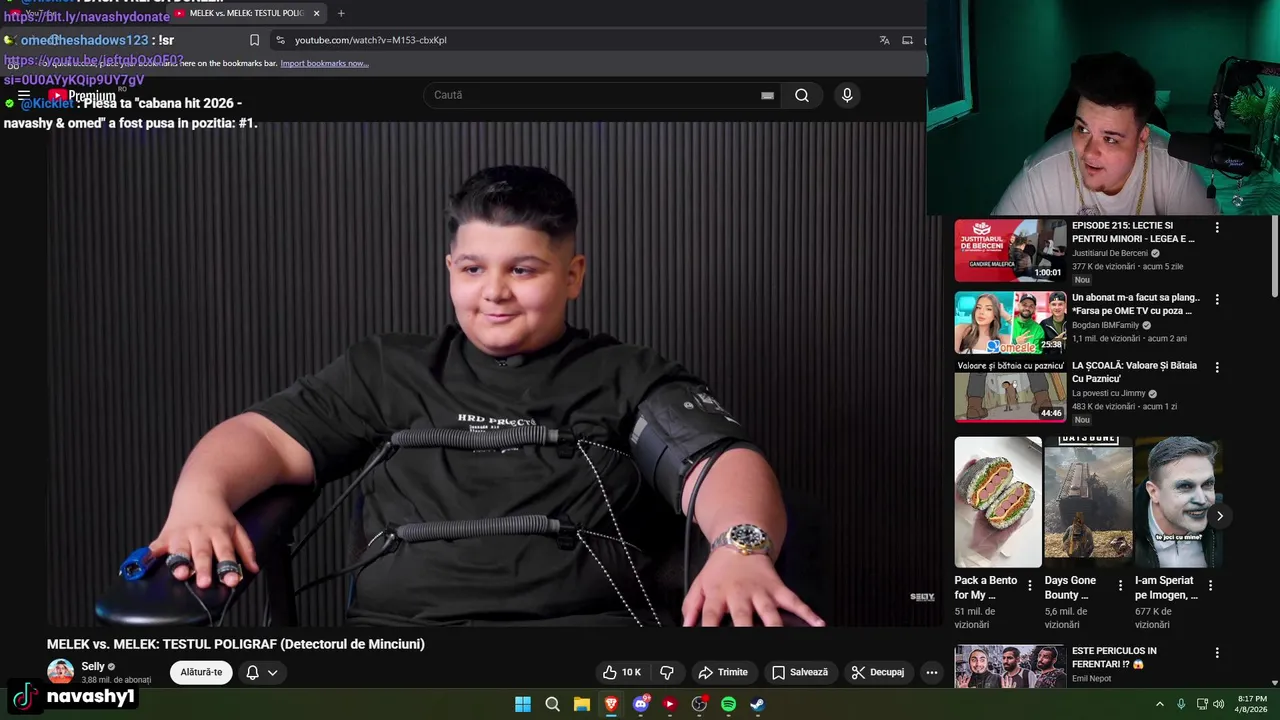Click the main video player
Viewport: 1280px width, 720px height.
point(494,375)
